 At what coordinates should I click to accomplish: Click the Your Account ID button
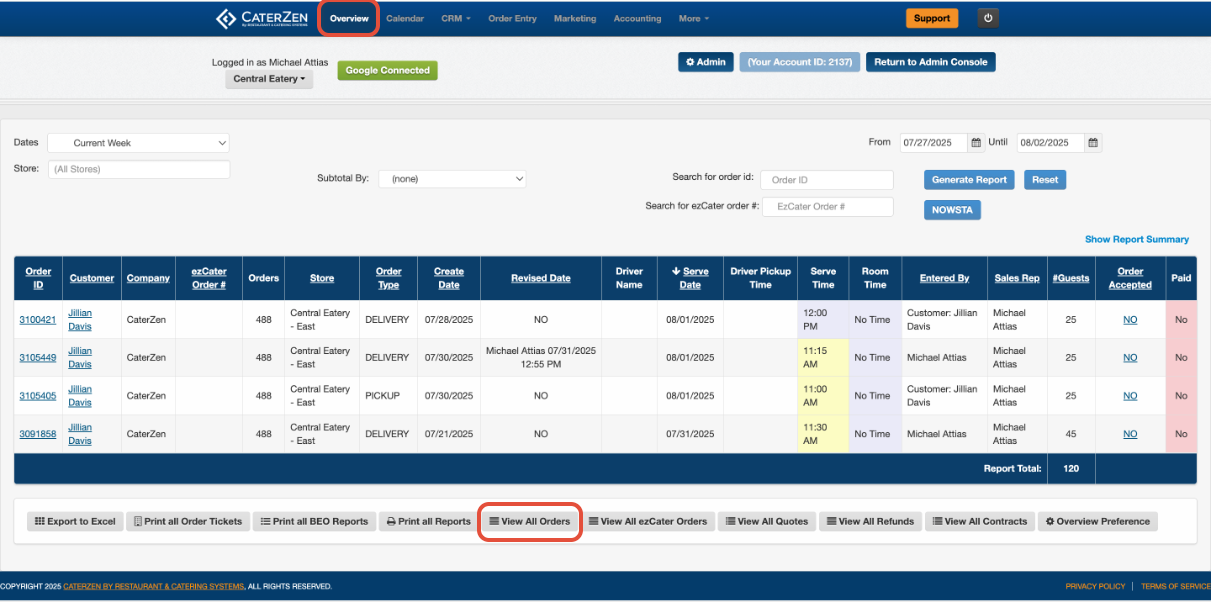800,62
